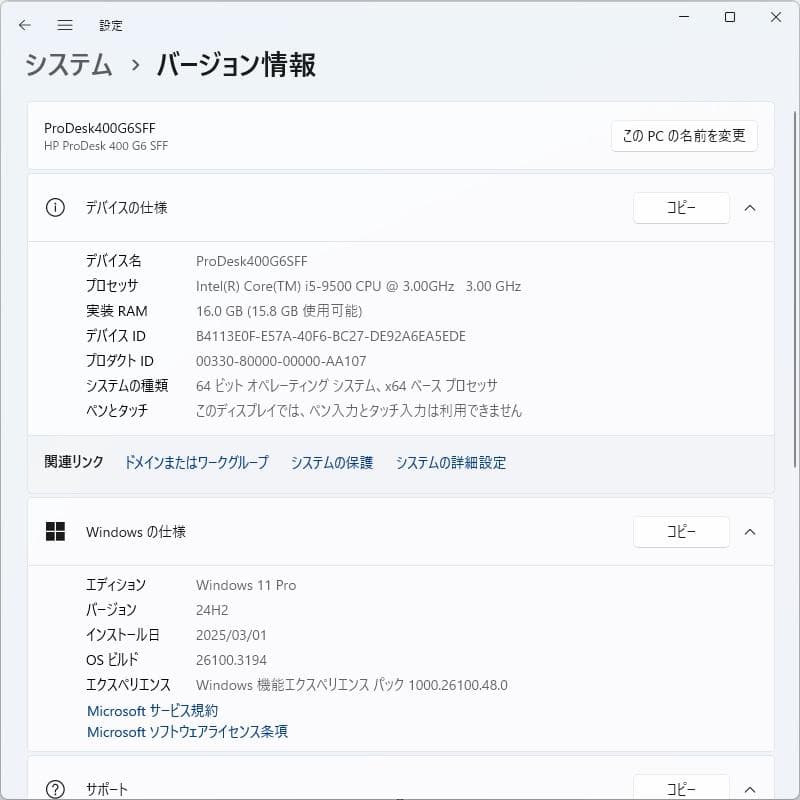Click the Windows logo icon beside Windows の仕様
Image resolution: width=800 pixels, height=800 pixels.
55,531
